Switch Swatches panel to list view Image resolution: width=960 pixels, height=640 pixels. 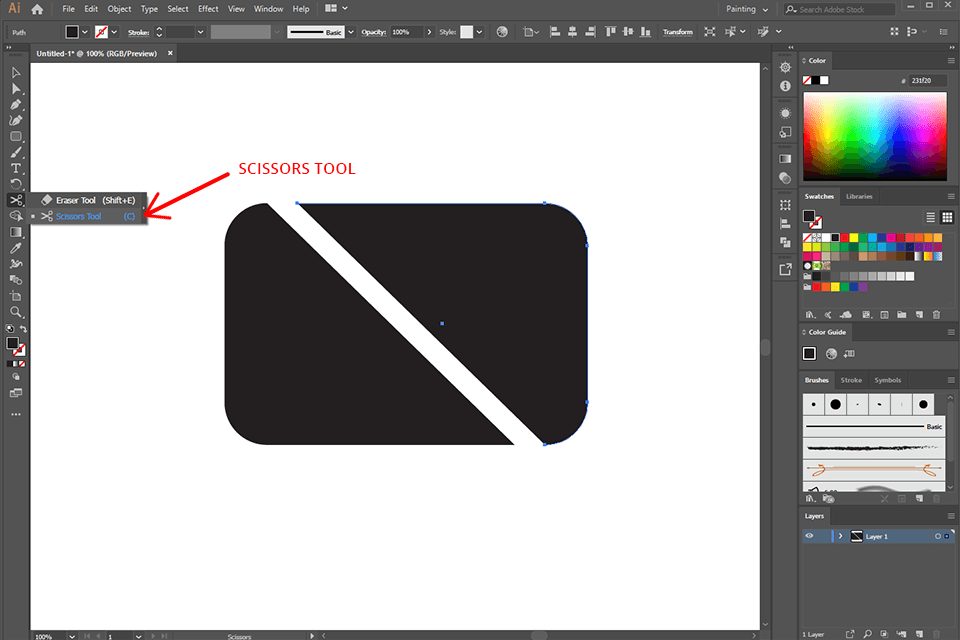point(930,217)
